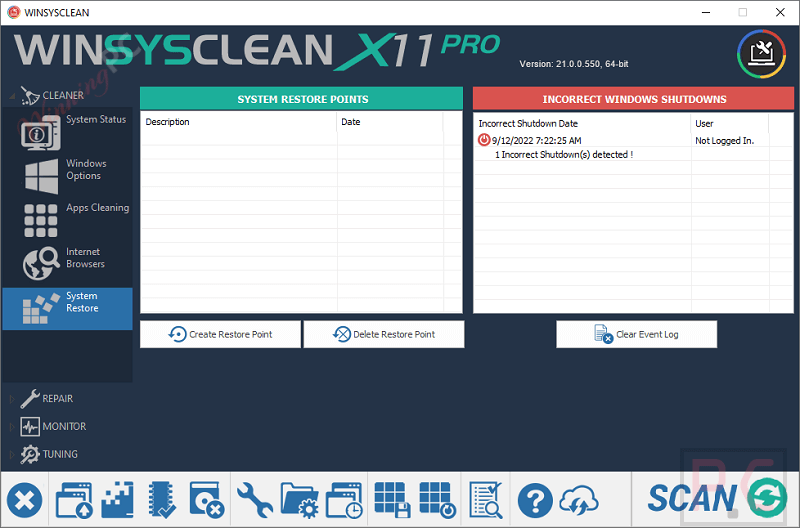Click the Apps Cleaning grid icon
The height and width of the screenshot is (528, 800).
[x=41, y=220]
